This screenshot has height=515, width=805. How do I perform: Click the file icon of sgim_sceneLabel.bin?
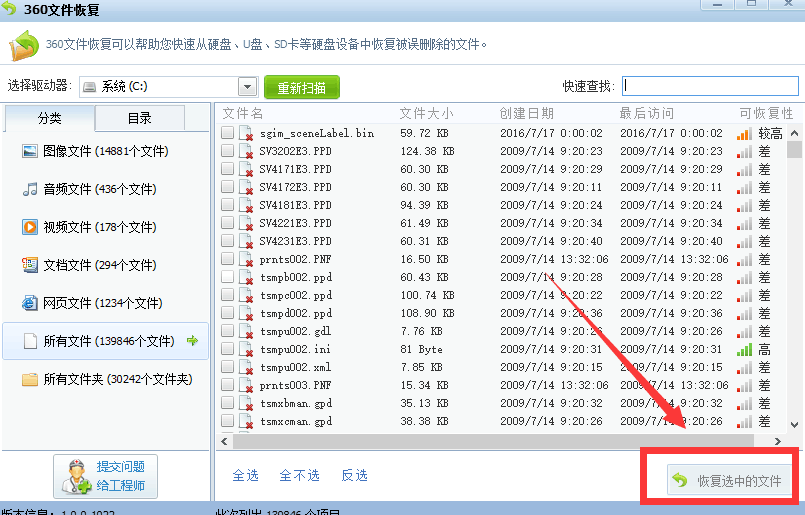click(246, 133)
